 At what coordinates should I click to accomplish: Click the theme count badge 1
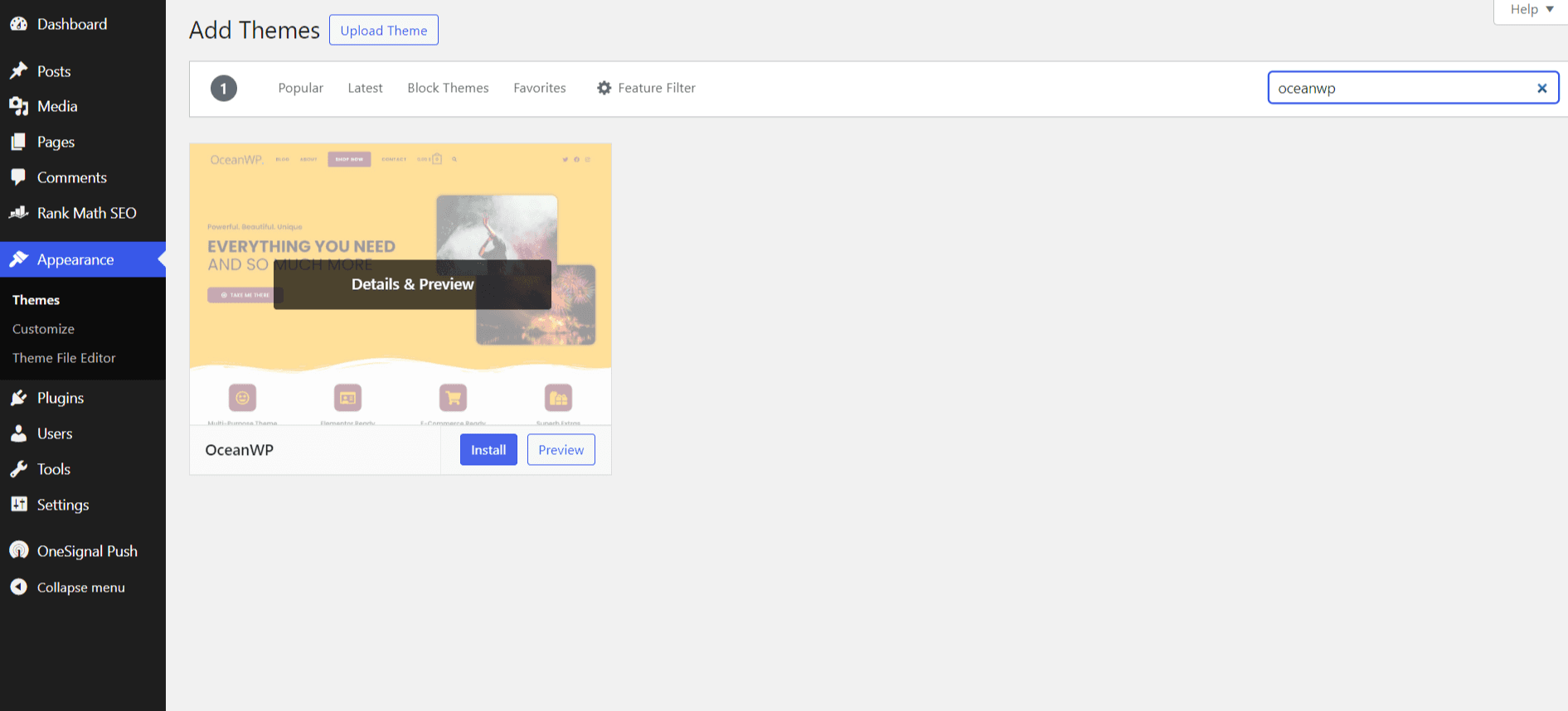(x=224, y=88)
